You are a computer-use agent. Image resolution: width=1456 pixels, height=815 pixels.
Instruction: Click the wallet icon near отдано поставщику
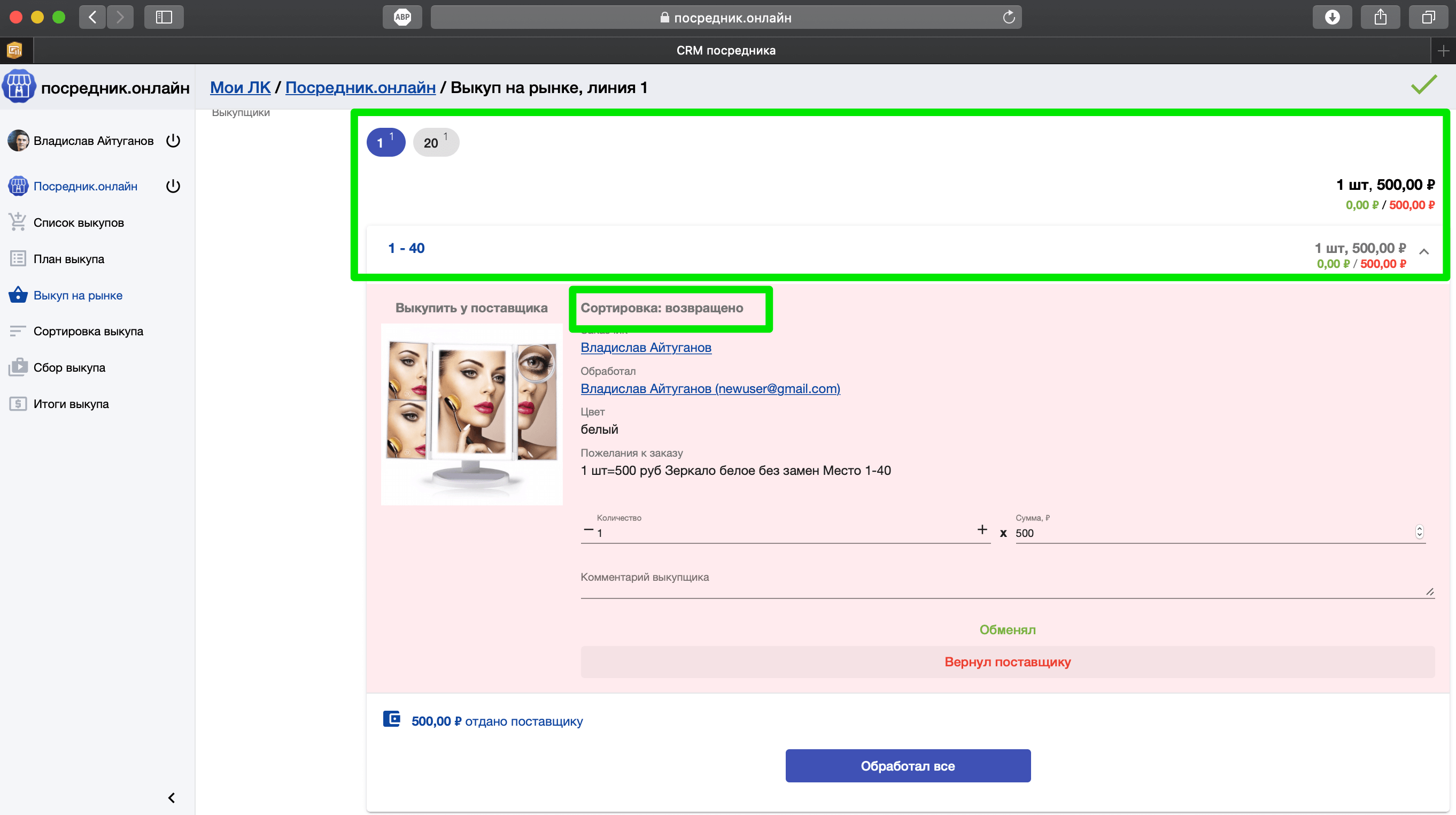[391, 719]
